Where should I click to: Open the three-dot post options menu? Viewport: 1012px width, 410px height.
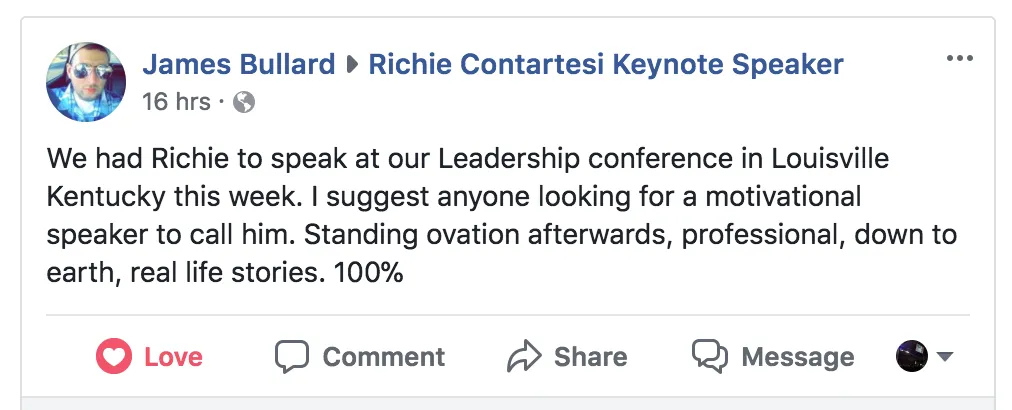[959, 58]
